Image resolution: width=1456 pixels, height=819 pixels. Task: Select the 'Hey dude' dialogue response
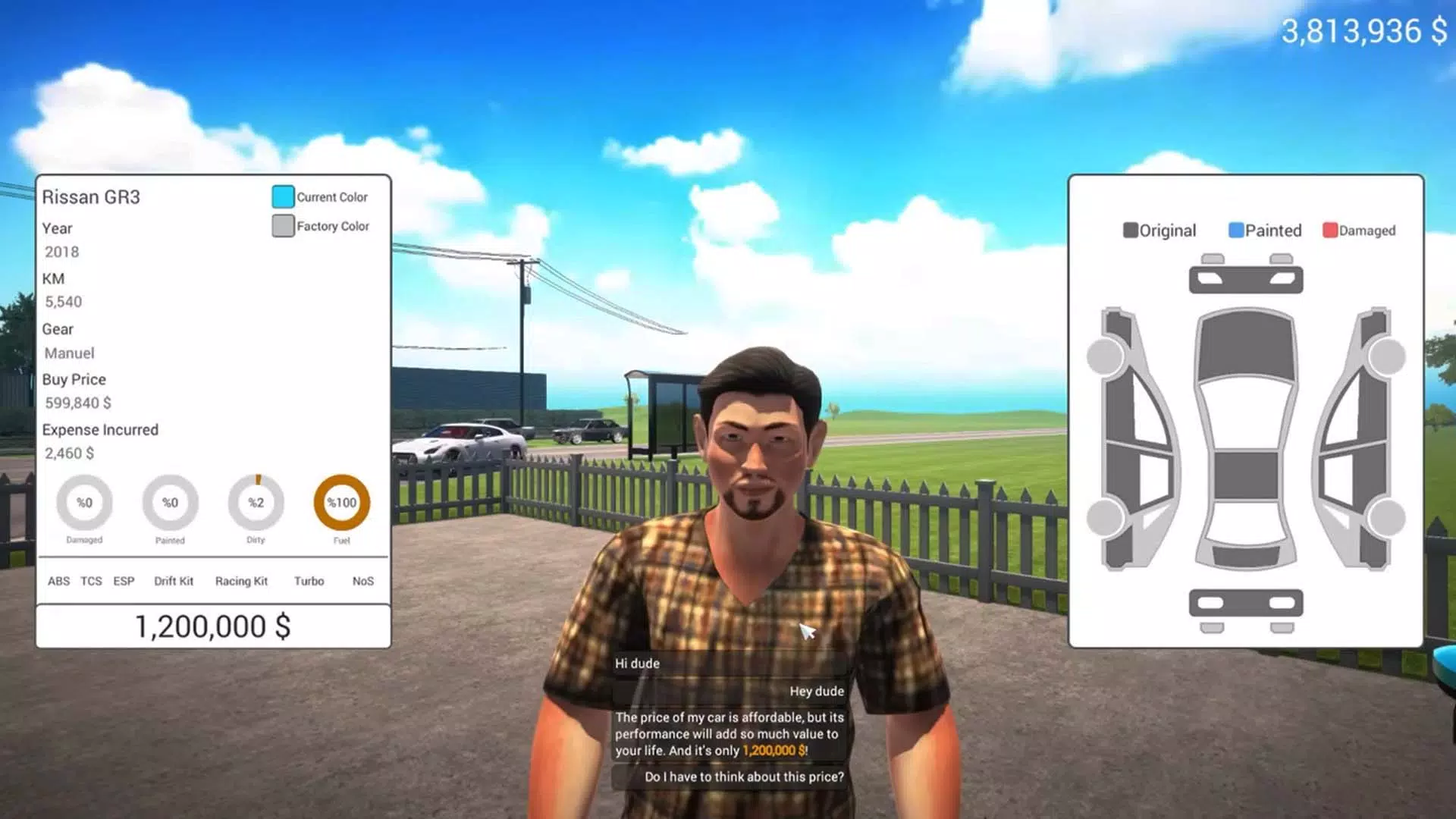coord(817,690)
